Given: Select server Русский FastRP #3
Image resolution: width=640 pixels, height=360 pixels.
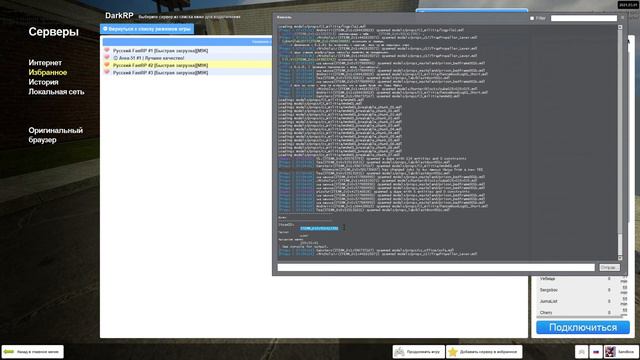Looking at the screenshot, I should [x=187, y=73].
